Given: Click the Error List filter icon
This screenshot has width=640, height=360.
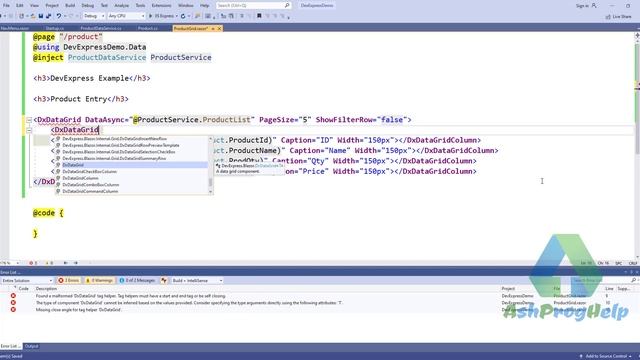Looking at the screenshot, I should click(164, 281).
